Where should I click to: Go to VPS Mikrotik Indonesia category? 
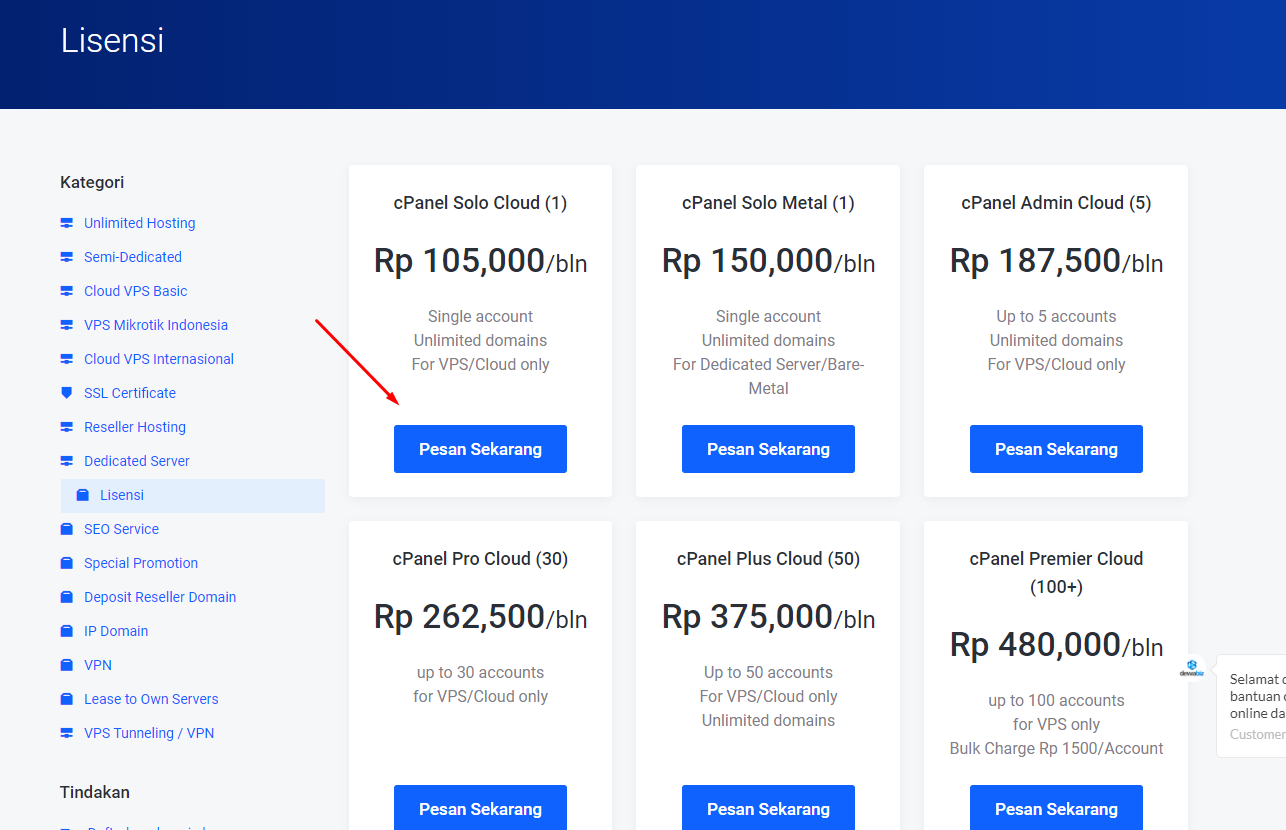(x=156, y=325)
